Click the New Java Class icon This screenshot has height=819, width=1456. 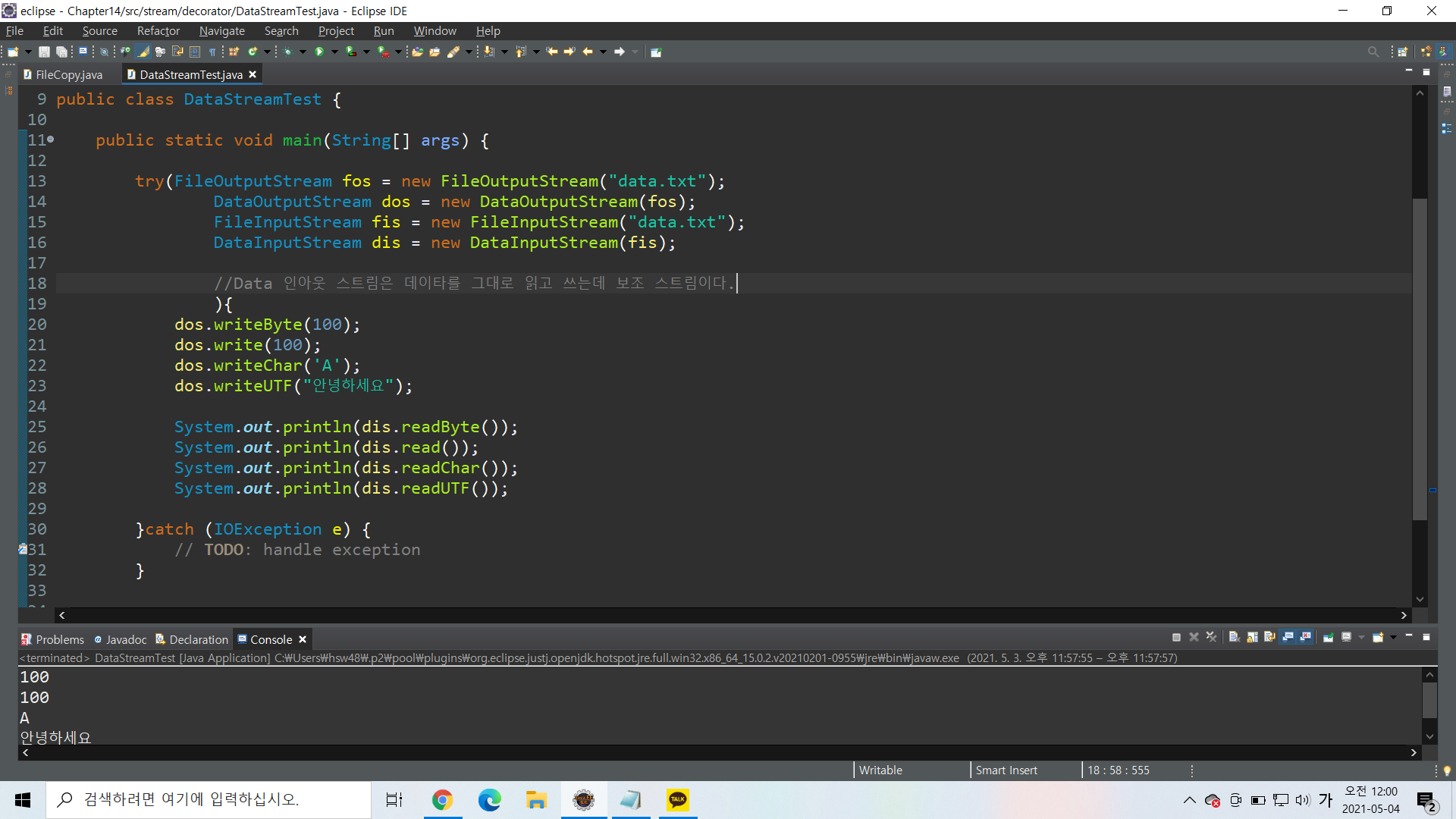pyautogui.click(x=253, y=52)
